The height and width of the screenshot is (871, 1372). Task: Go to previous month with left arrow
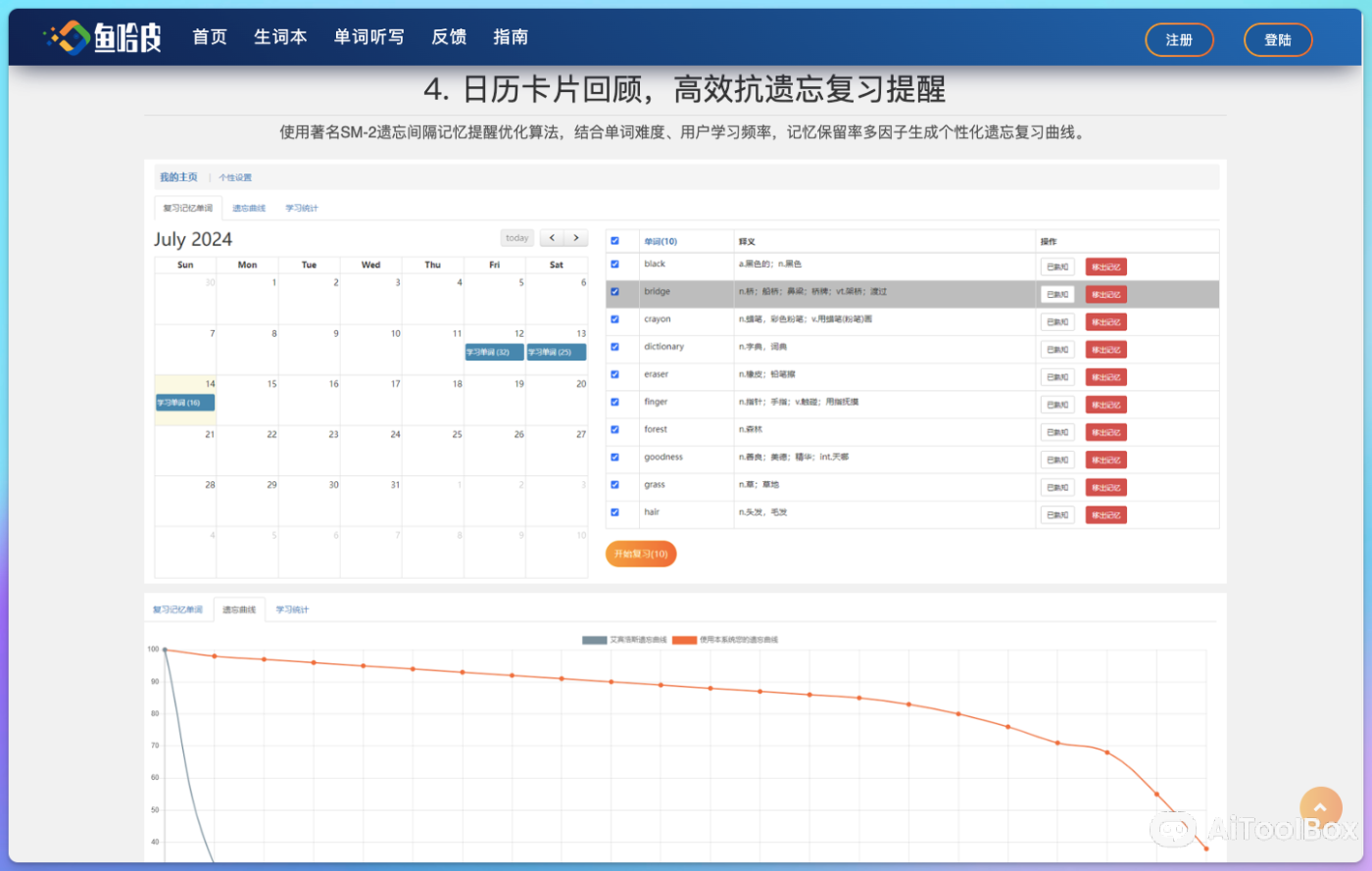(x=552, y=238)
